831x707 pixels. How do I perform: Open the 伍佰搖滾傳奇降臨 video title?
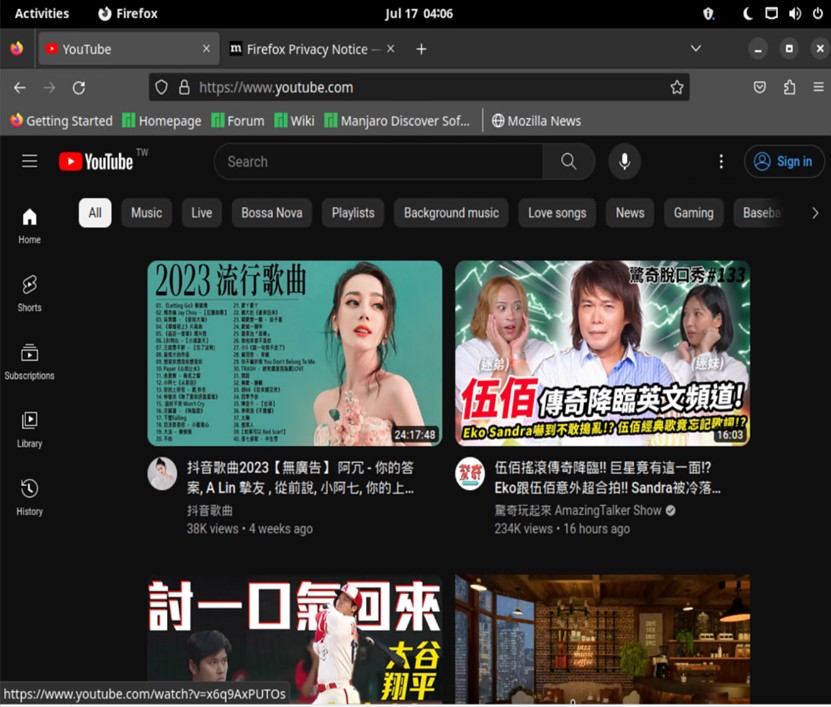pyautogui.click(x=607, y=478)
